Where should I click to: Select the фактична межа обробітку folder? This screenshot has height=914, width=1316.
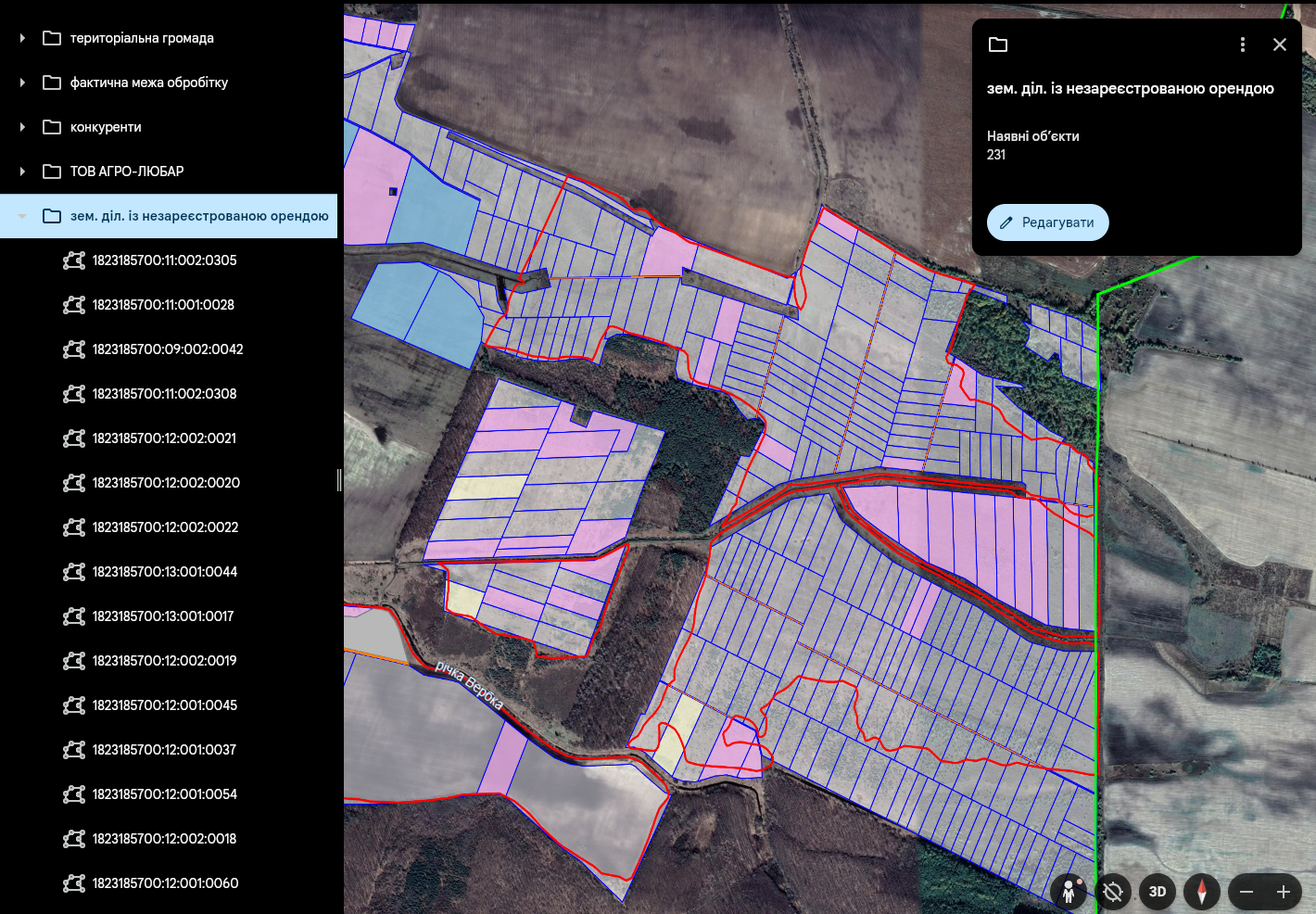click(x=148, y=83)
